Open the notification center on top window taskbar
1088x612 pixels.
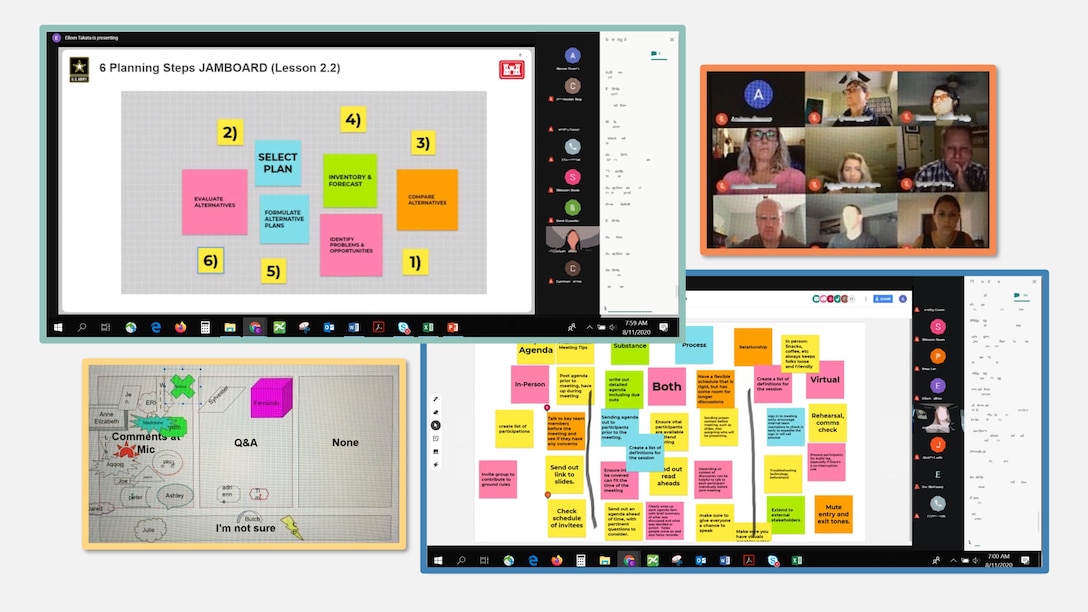[663, 328]
